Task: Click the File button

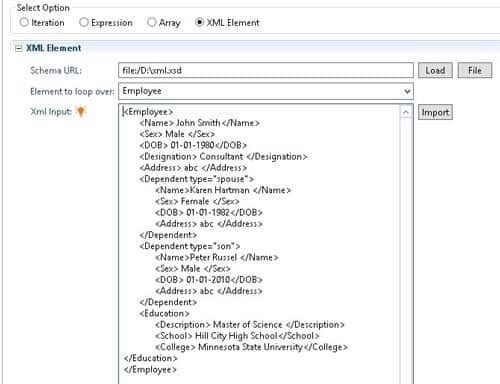Action: [475, 70]
